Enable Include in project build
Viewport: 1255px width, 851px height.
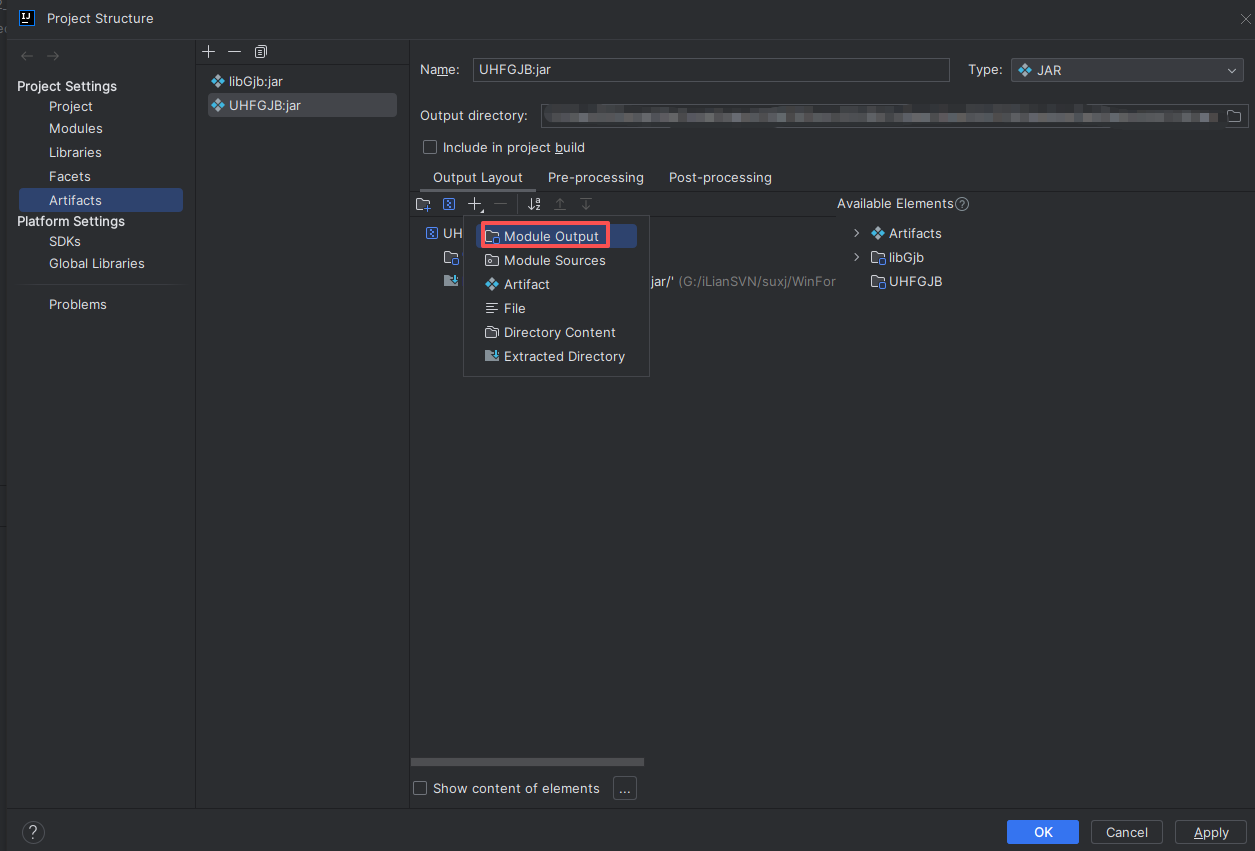click(430, 147)
